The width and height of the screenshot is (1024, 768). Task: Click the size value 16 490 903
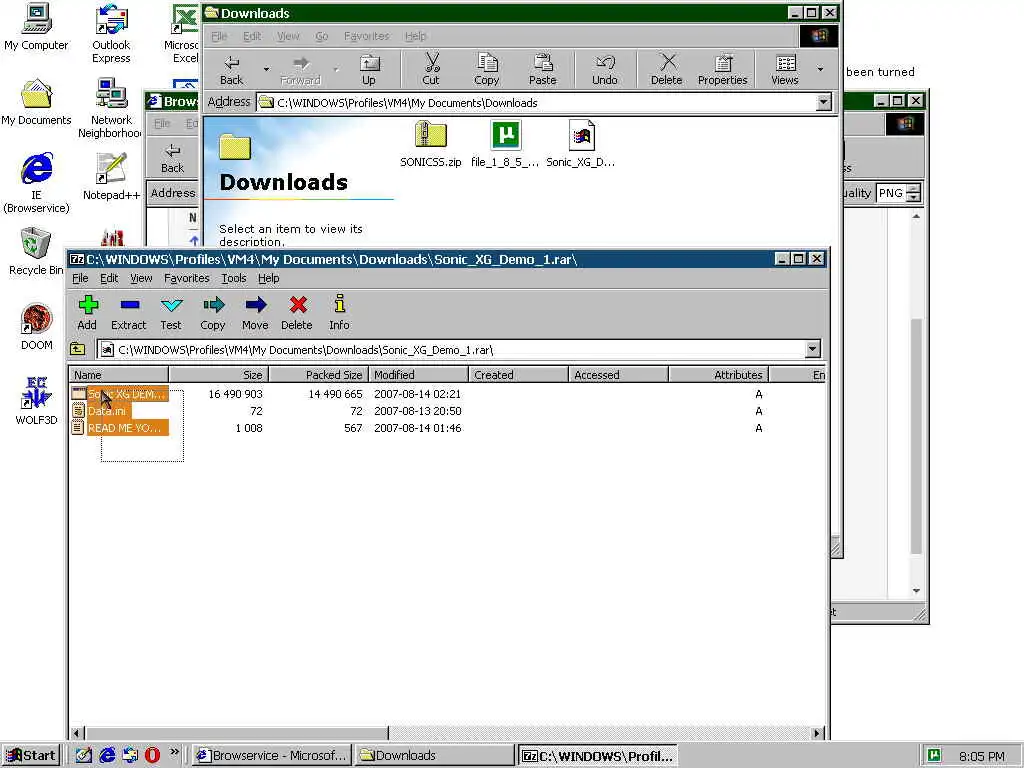(235, 394)
